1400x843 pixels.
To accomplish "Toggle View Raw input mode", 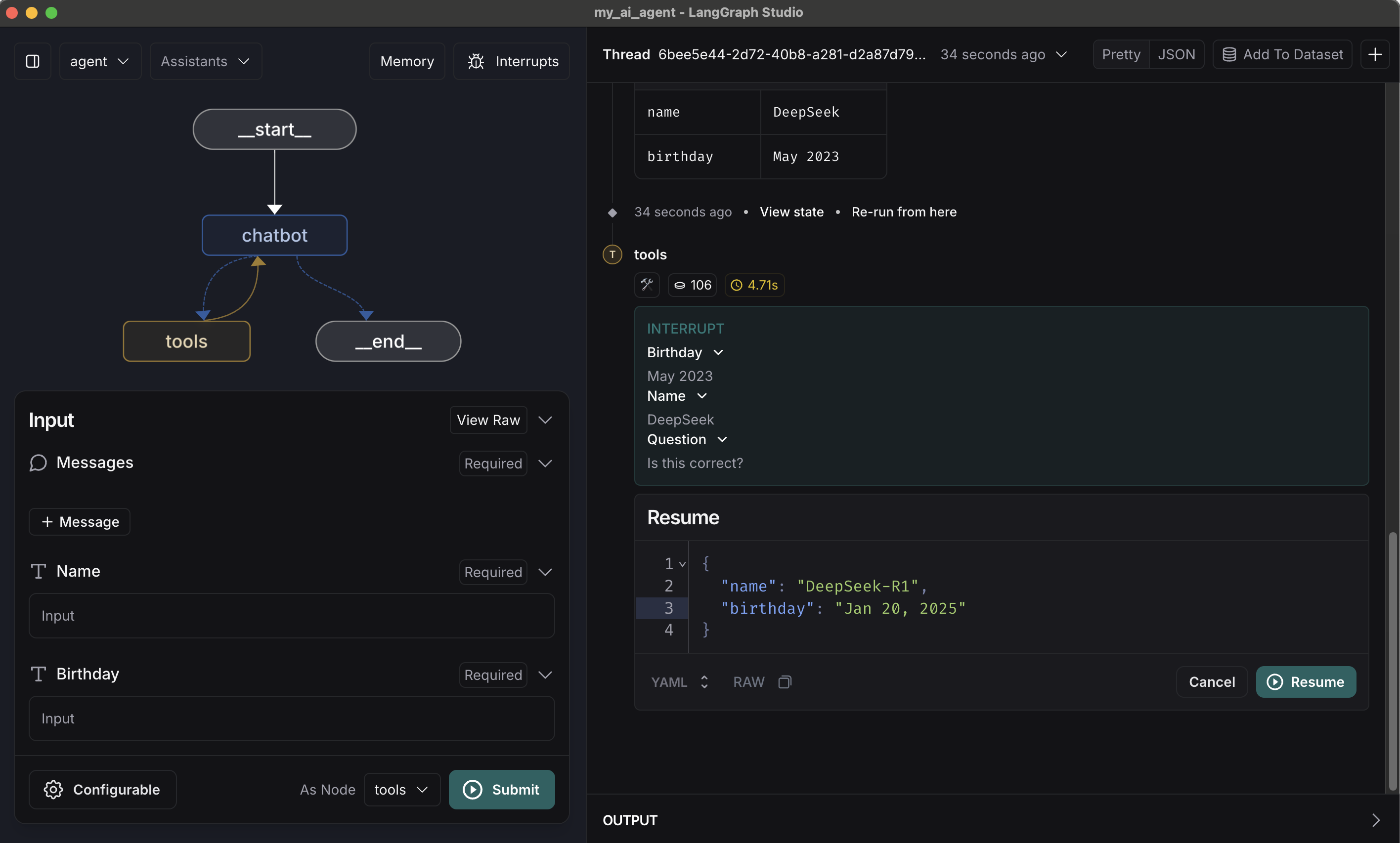I will 488,420.
